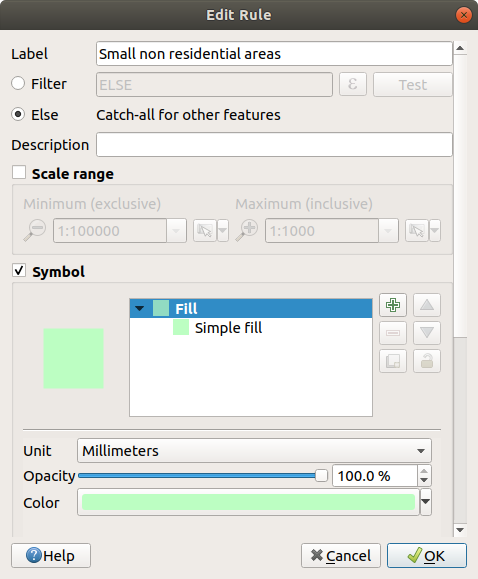478x579 pixels.
Task: Open the Color dropdown arrow menu
Action: [x=426, y=502]
